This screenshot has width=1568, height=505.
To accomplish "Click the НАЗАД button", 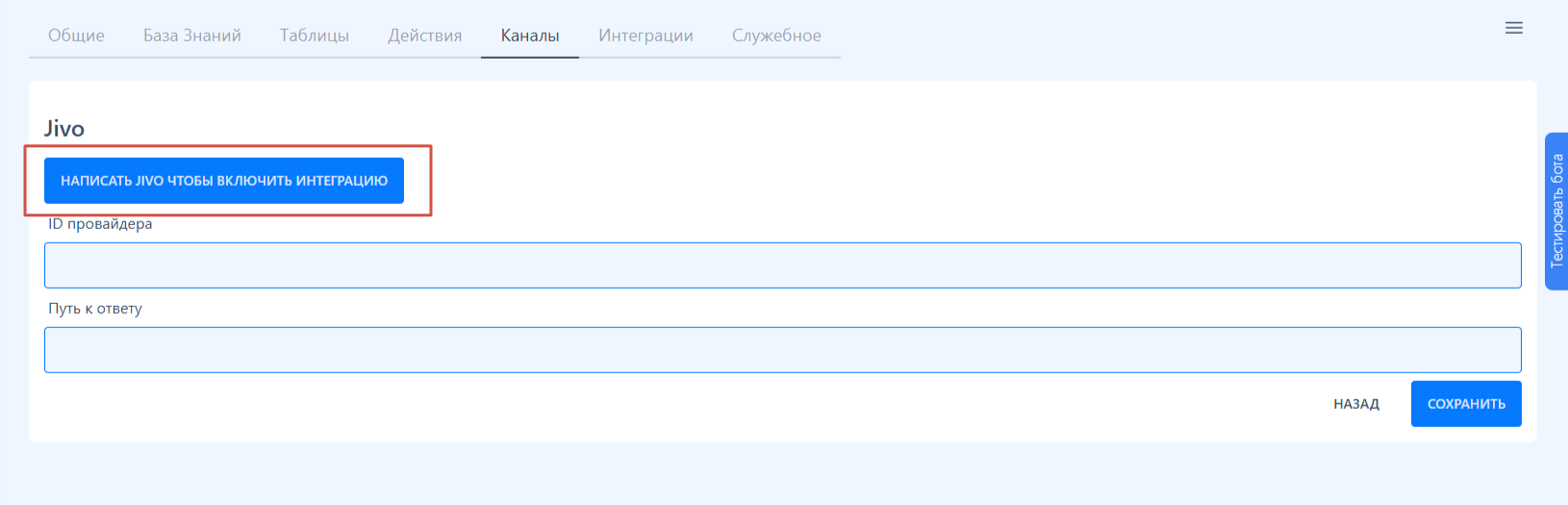I will pyautogui.click(x=1356, y=404).
